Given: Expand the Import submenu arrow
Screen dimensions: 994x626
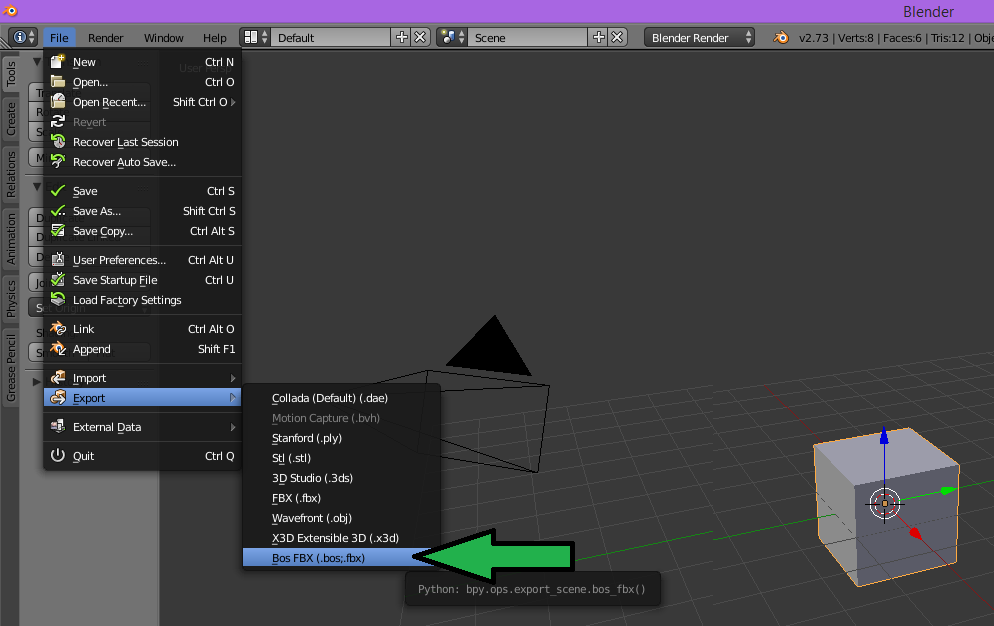Looking at the screenshot, I should [233, 378].
